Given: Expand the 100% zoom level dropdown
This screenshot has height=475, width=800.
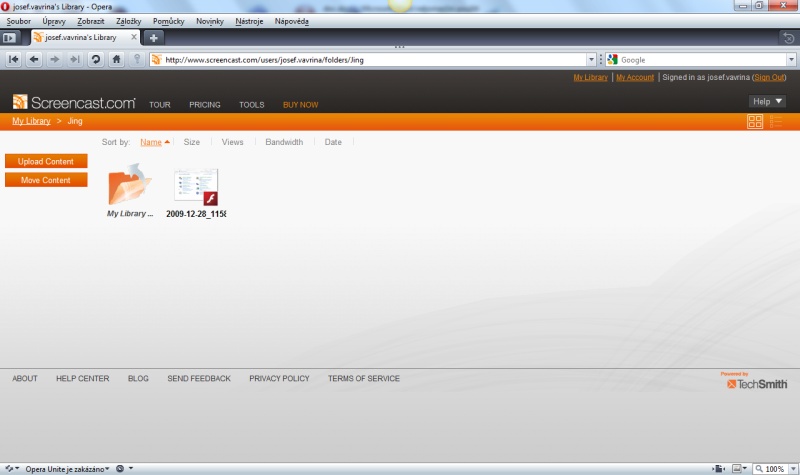Looking at the screenshot, I should (x=793, y=469).
